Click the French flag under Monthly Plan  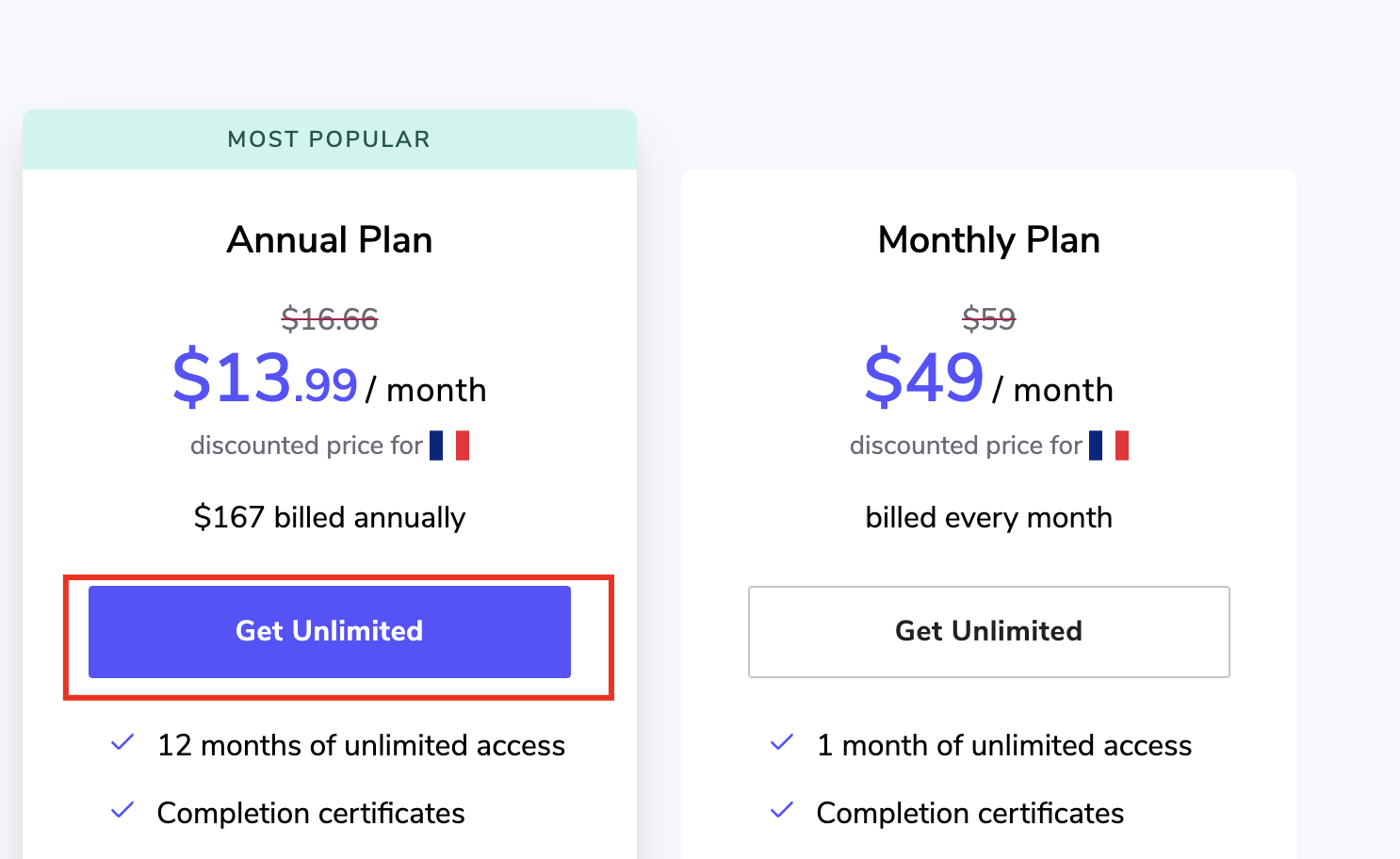tap(1109, 446)
